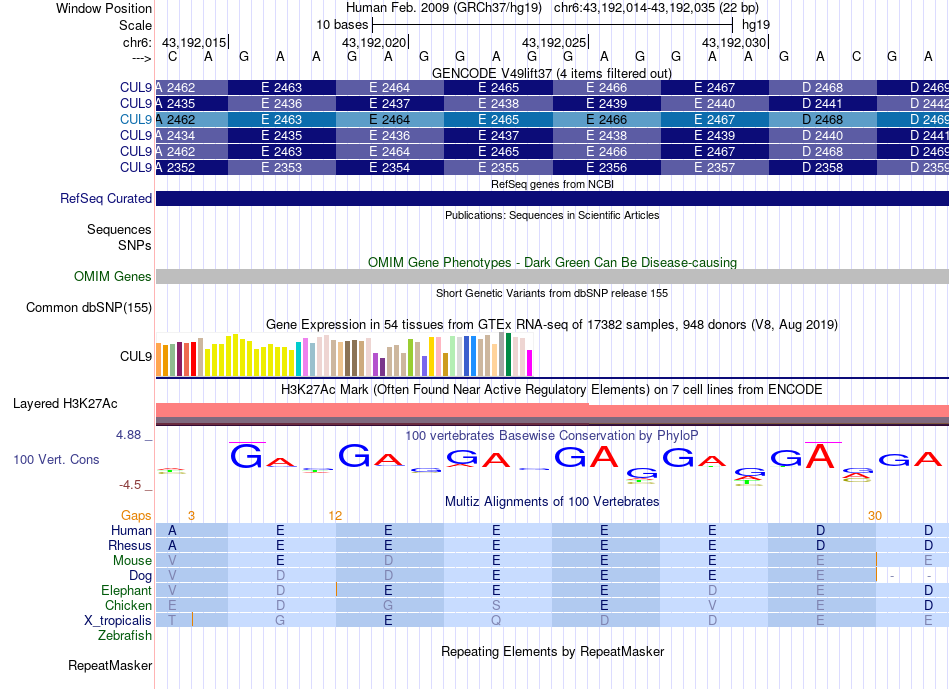The width and height of the screenshot is (950, 689).
Task: Click the light-blue highlighted CUL9 transcript label
Action: (136, 119)
